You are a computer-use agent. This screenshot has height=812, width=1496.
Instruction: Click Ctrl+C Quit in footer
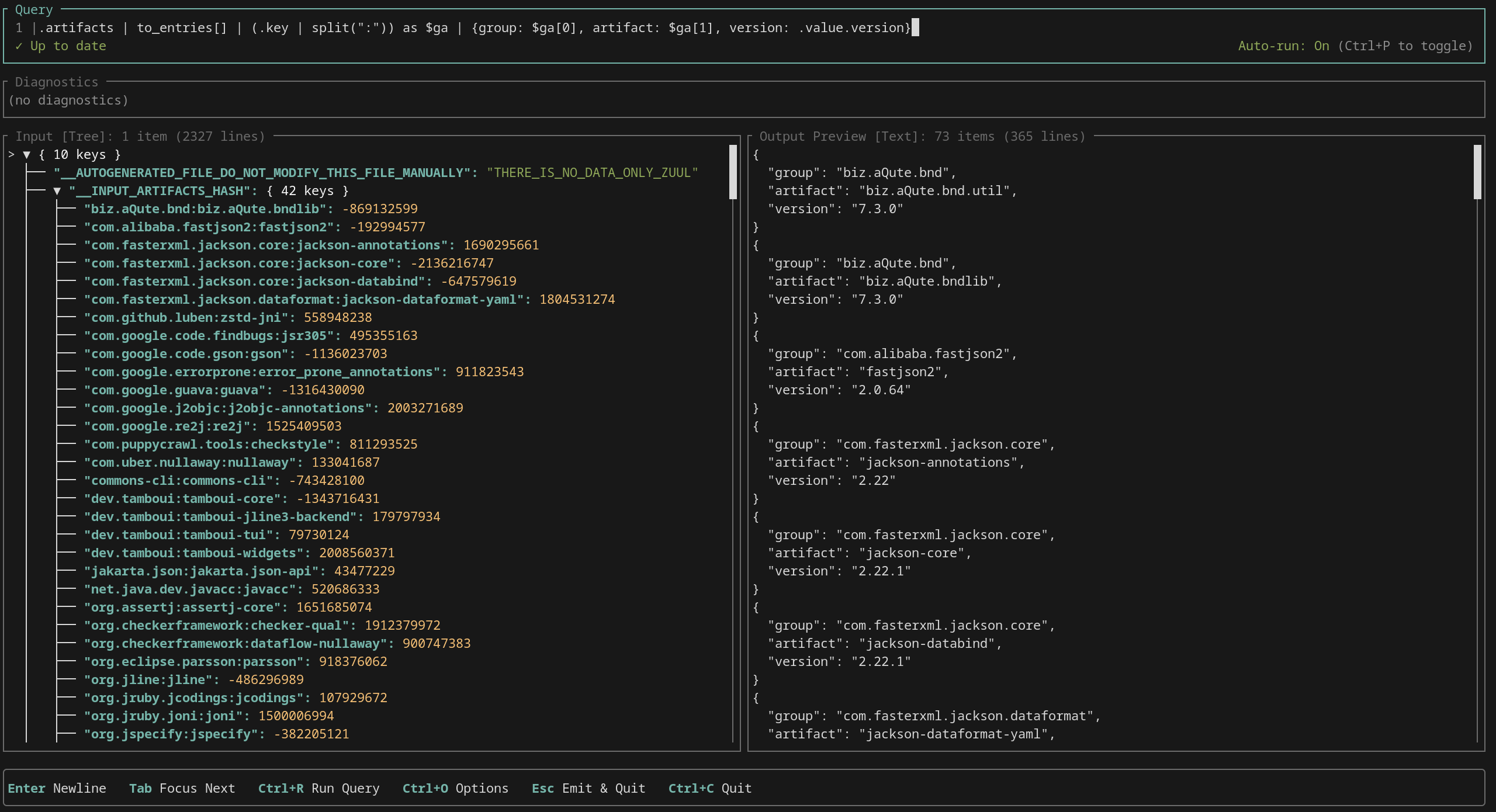(709, 789)
